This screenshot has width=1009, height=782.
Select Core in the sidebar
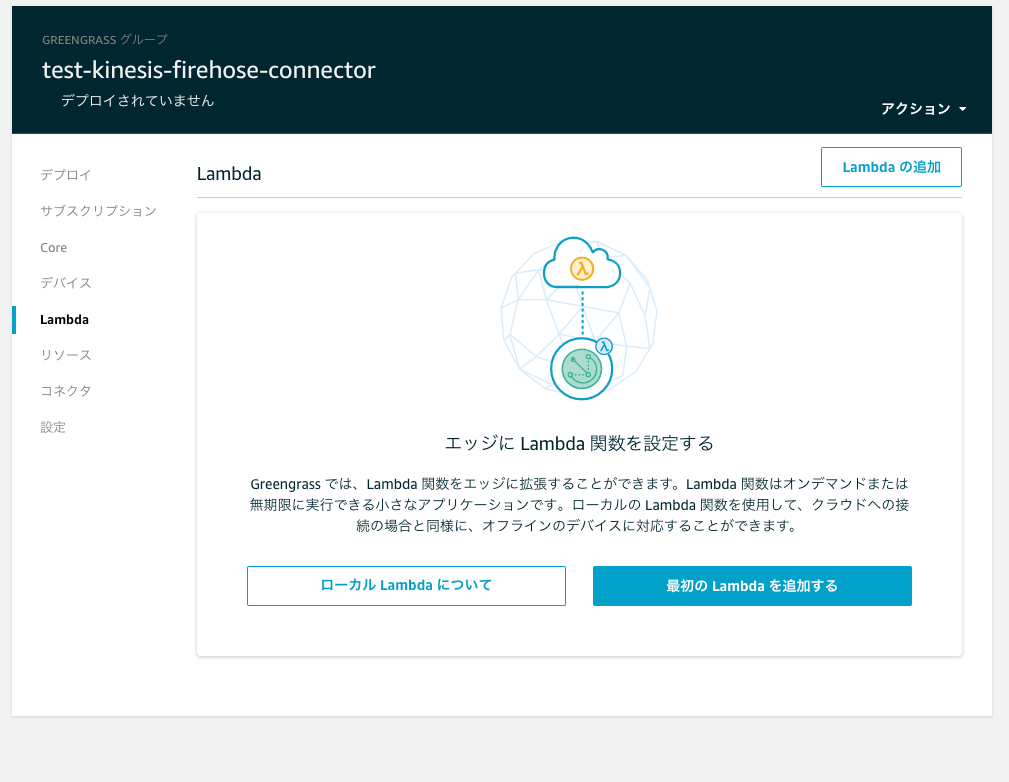click(53, 248)
